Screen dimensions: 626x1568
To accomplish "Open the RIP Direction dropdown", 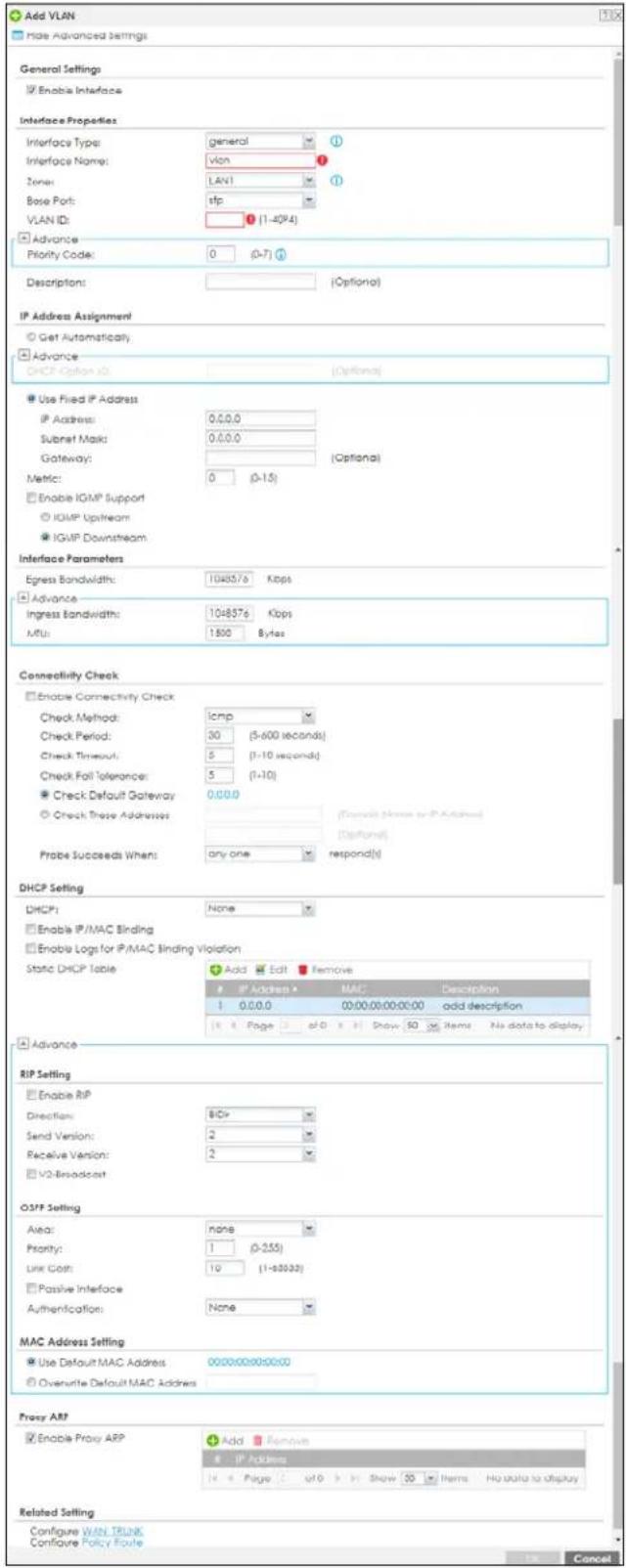I will pos(260,1114).
